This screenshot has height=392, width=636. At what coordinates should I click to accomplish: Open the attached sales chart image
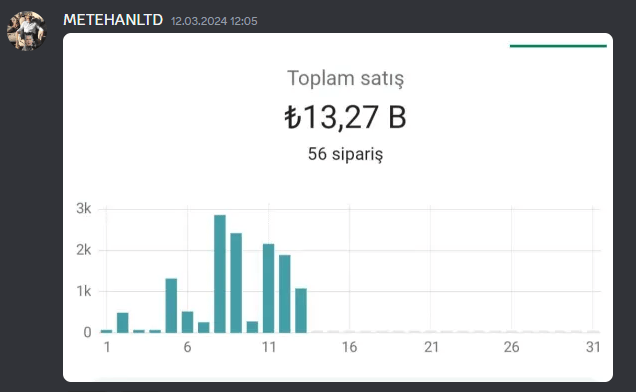pyautogui.click(x=338, y=207)
